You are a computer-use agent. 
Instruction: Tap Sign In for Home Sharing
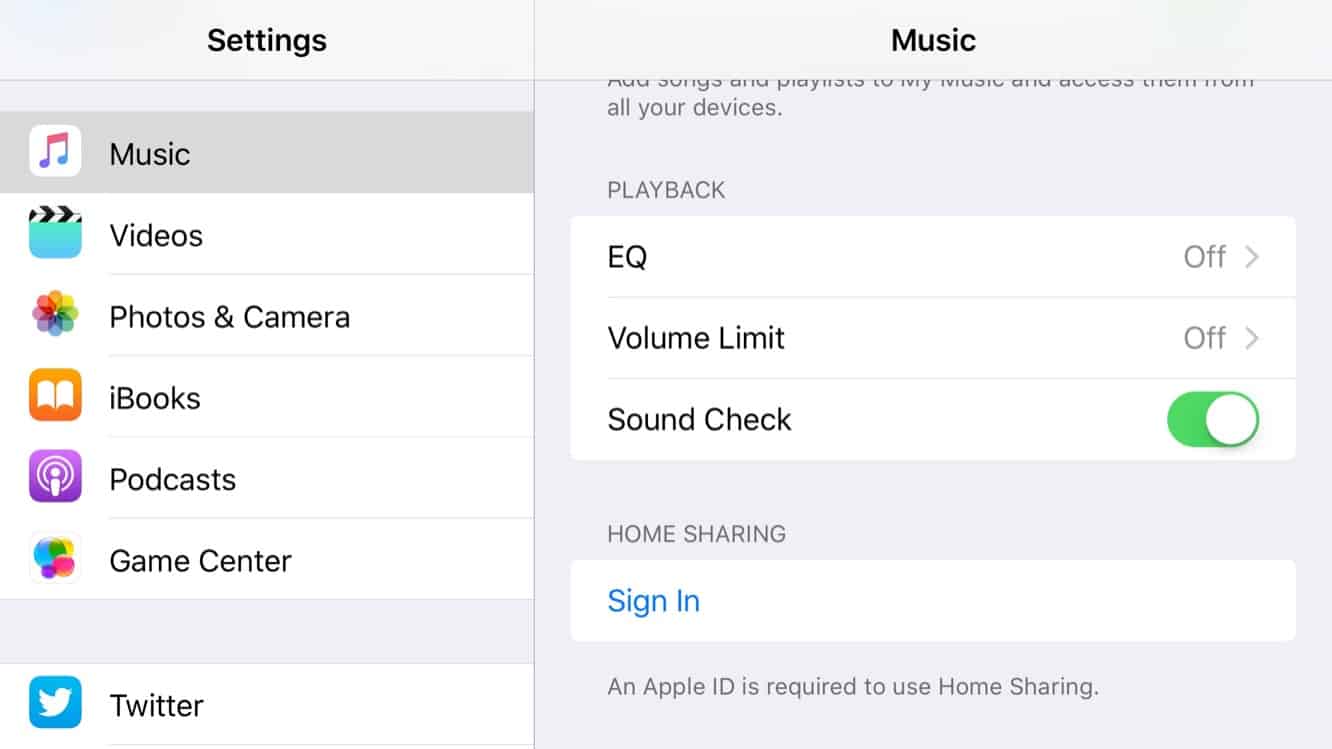[653, 601]
